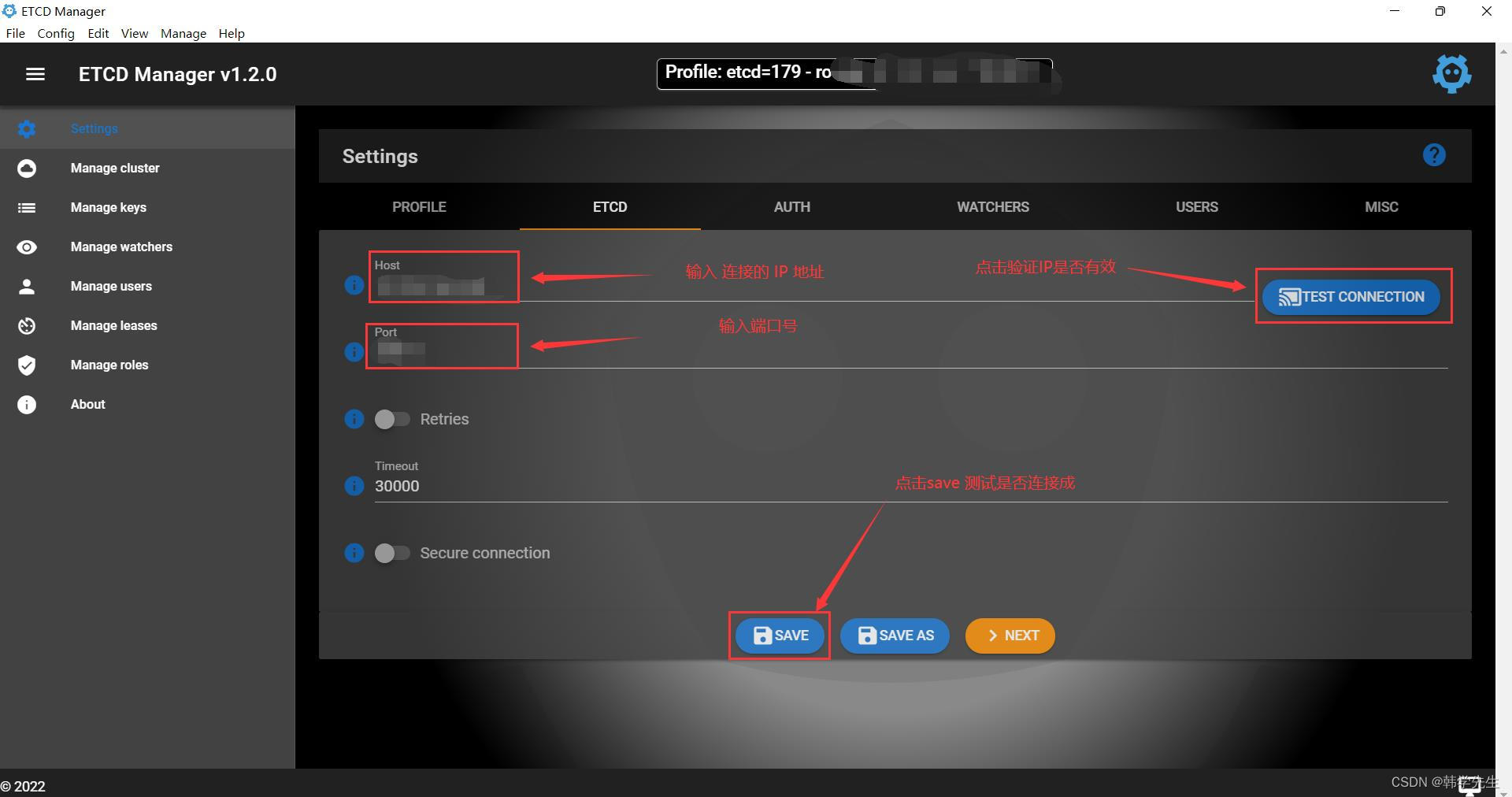Screen dimensions: 1512x797
Task: Click the SAVE button
Action: [x=780, y=636]
